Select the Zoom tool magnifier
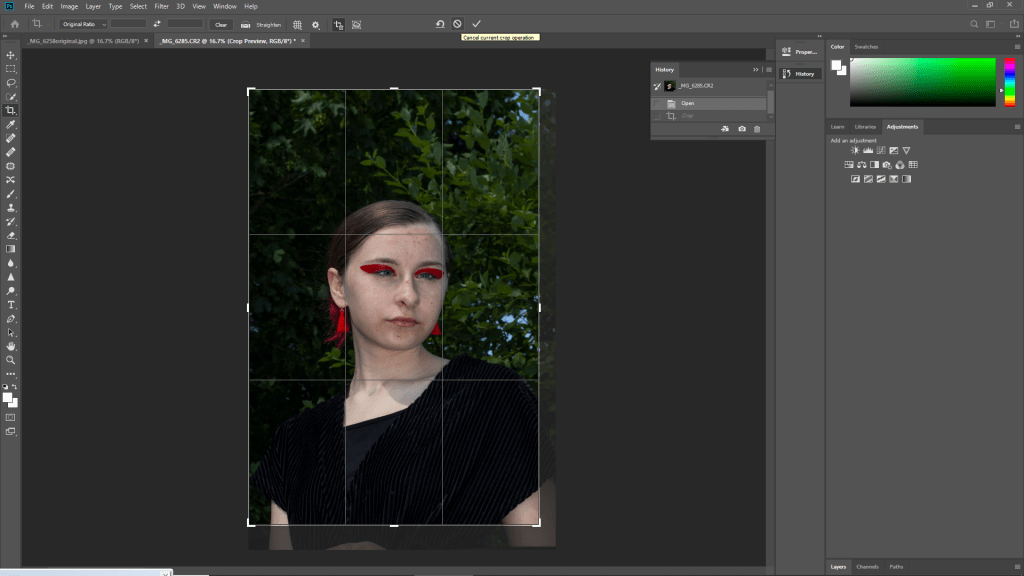The height and width of the screenshot is (576, 1024). coord(11,360)
